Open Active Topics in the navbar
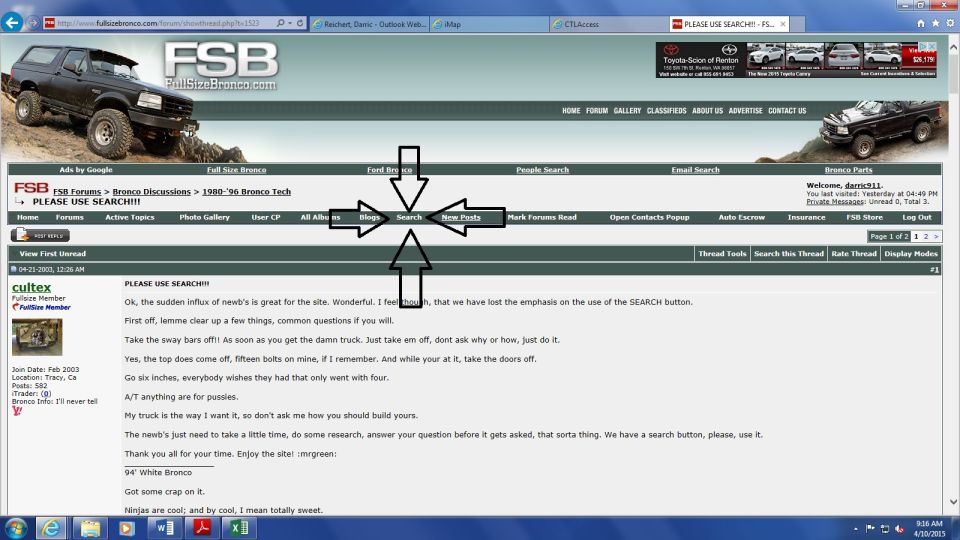This screenshot has height=540, width=960. coord(130,217)
